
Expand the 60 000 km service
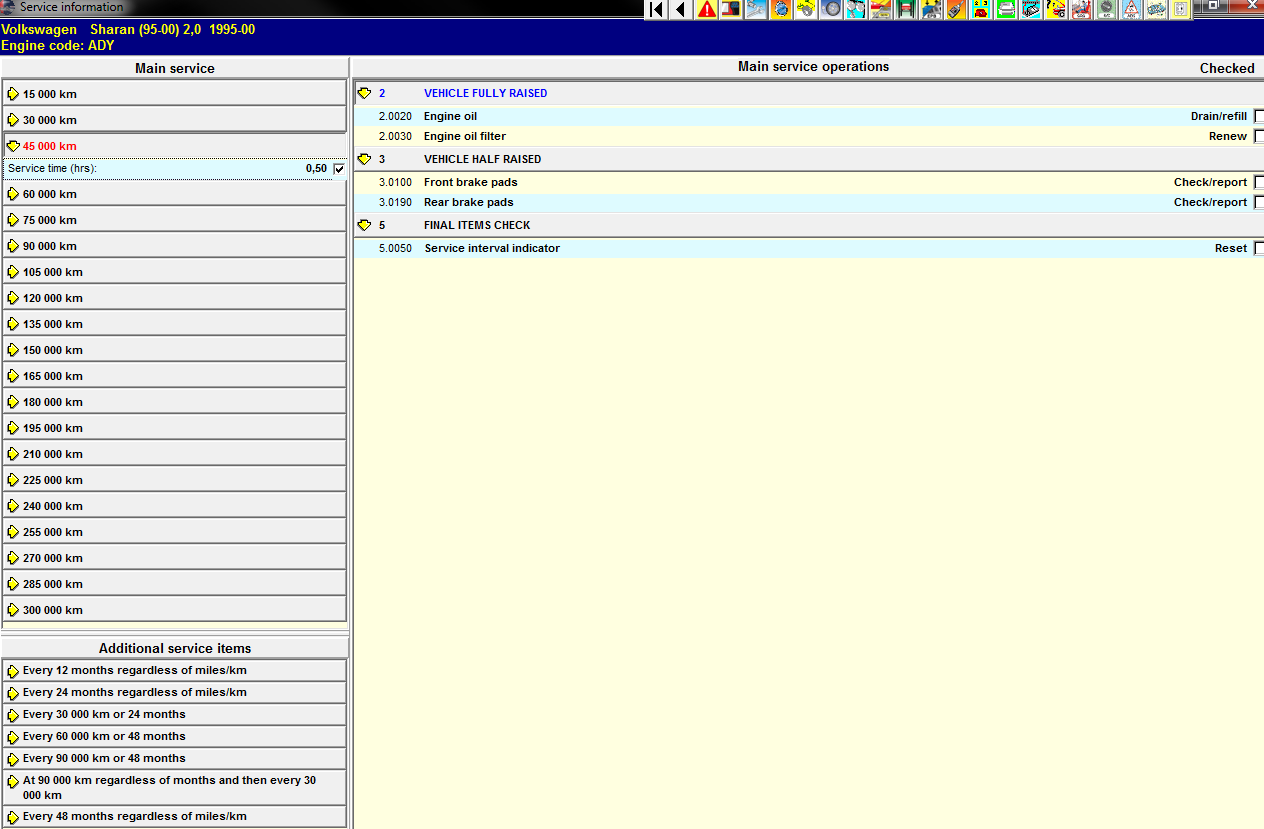(x=50, y=194)
